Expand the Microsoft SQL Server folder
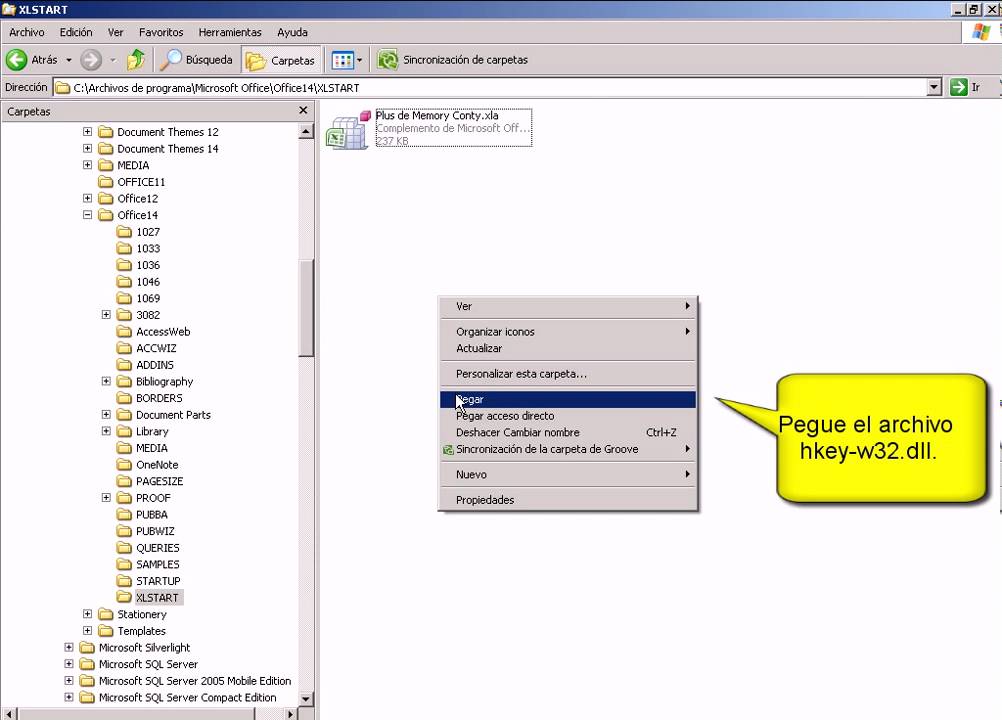Image resolution: width=1002 pixels, height=720 pixels. coord(69,664)
